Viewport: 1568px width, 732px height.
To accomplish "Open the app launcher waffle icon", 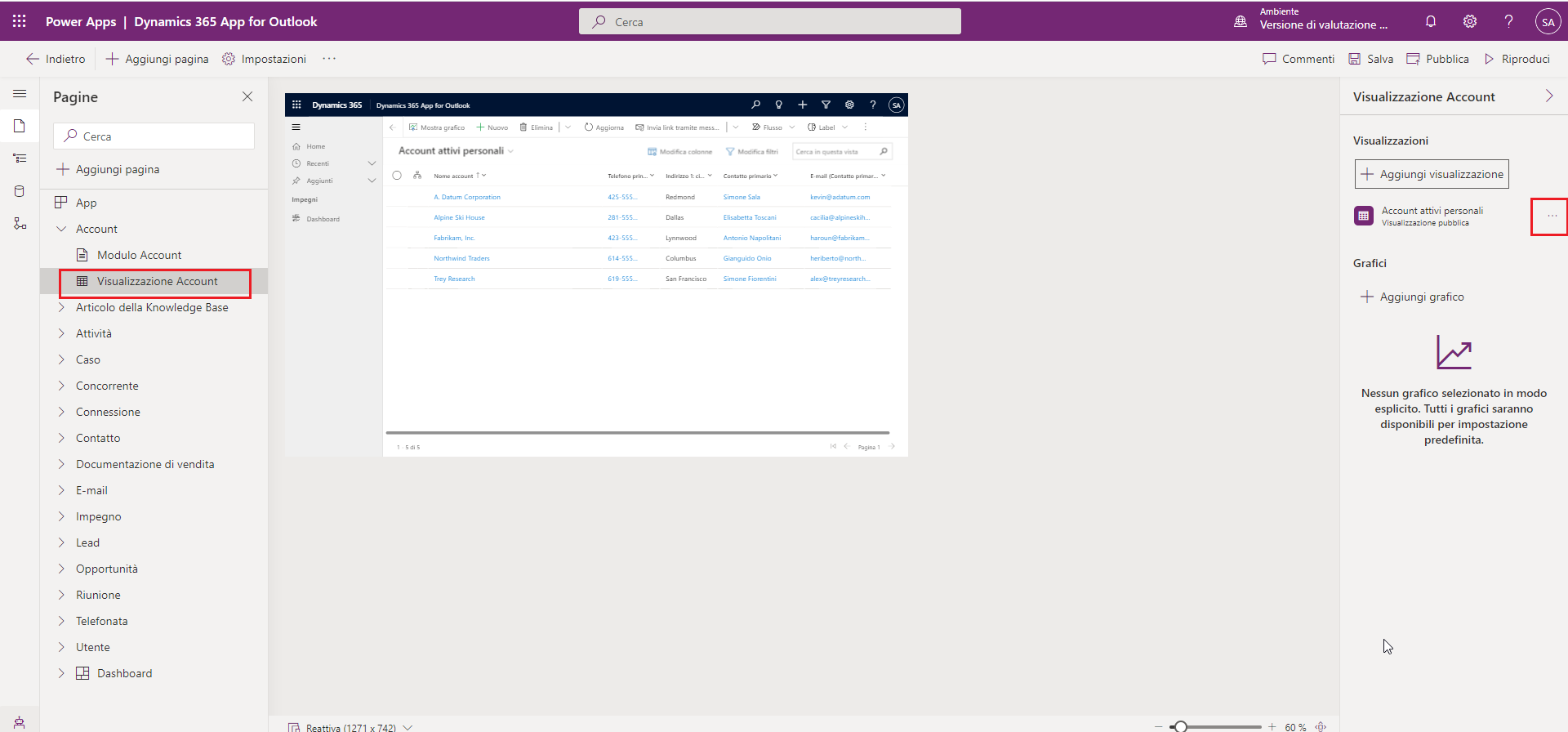I will pos(19,21).
